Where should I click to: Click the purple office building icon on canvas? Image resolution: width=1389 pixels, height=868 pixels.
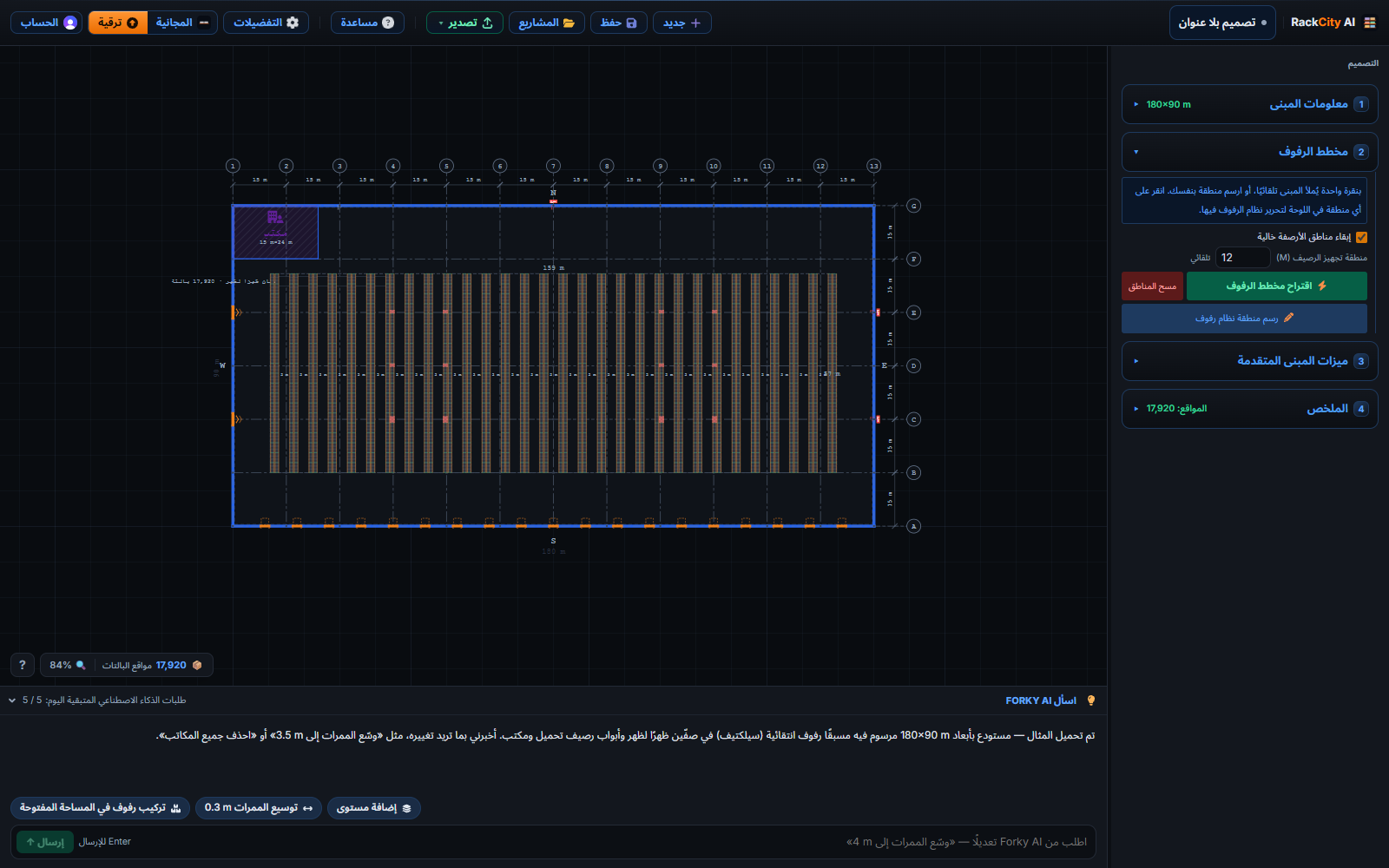click(275, 217)
